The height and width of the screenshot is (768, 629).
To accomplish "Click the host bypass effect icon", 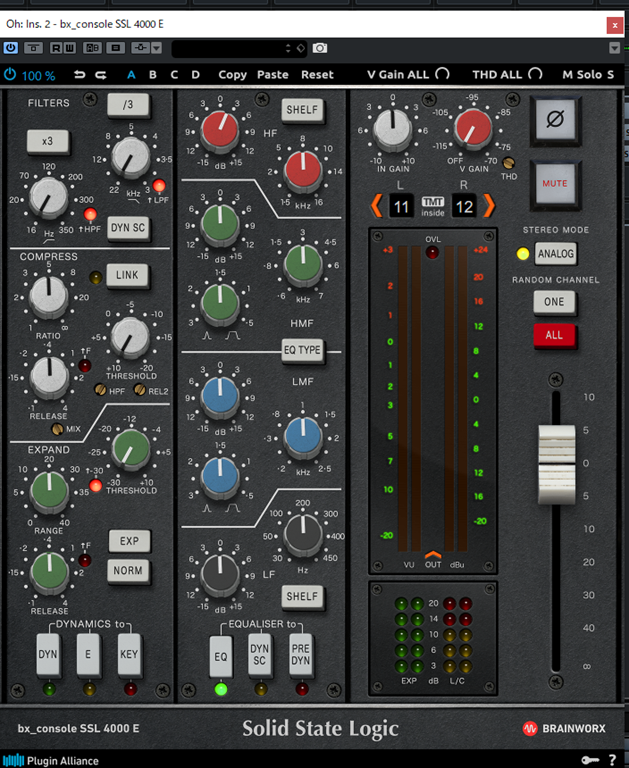I will click(x=33, y=48).
